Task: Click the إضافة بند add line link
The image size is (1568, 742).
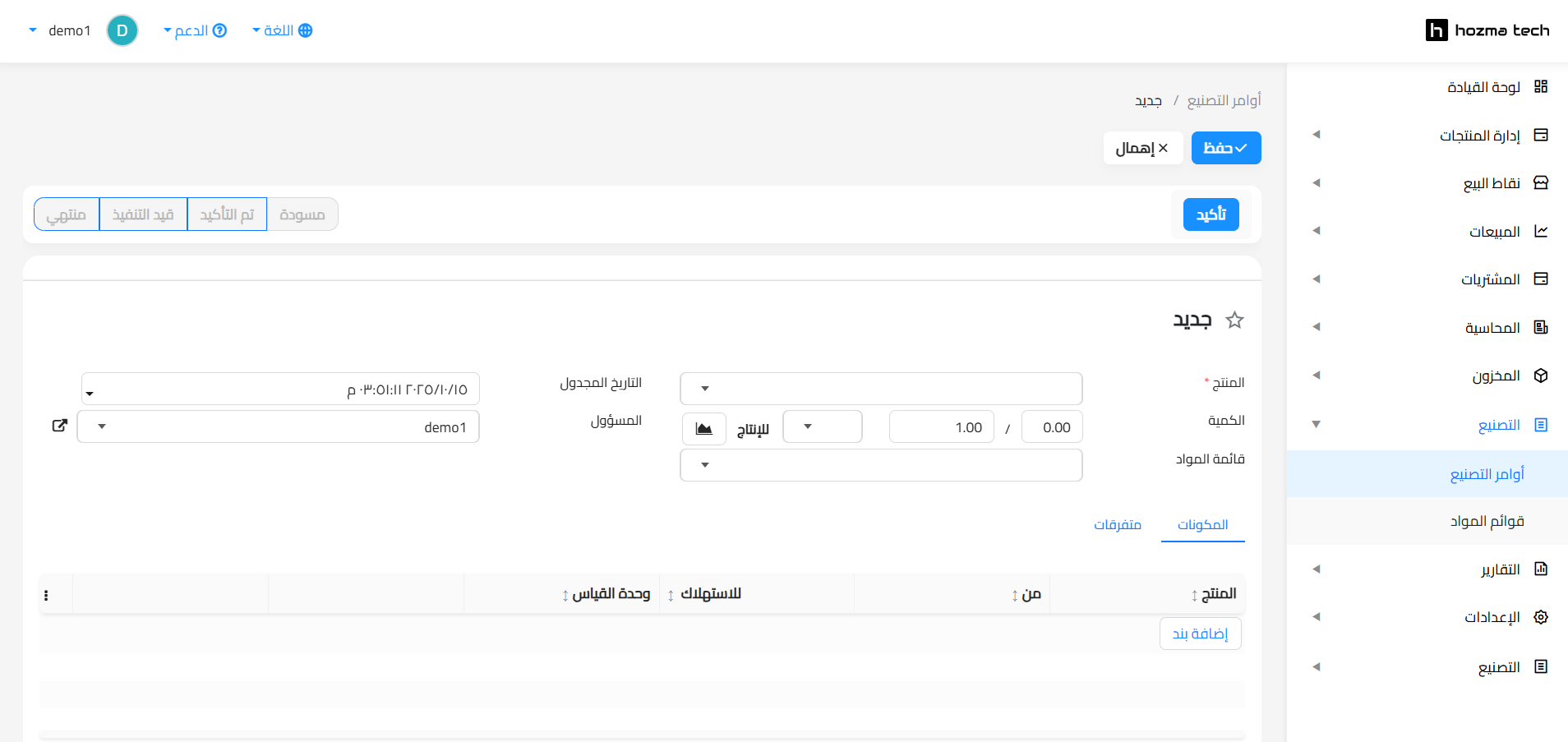Action: 1200,634
